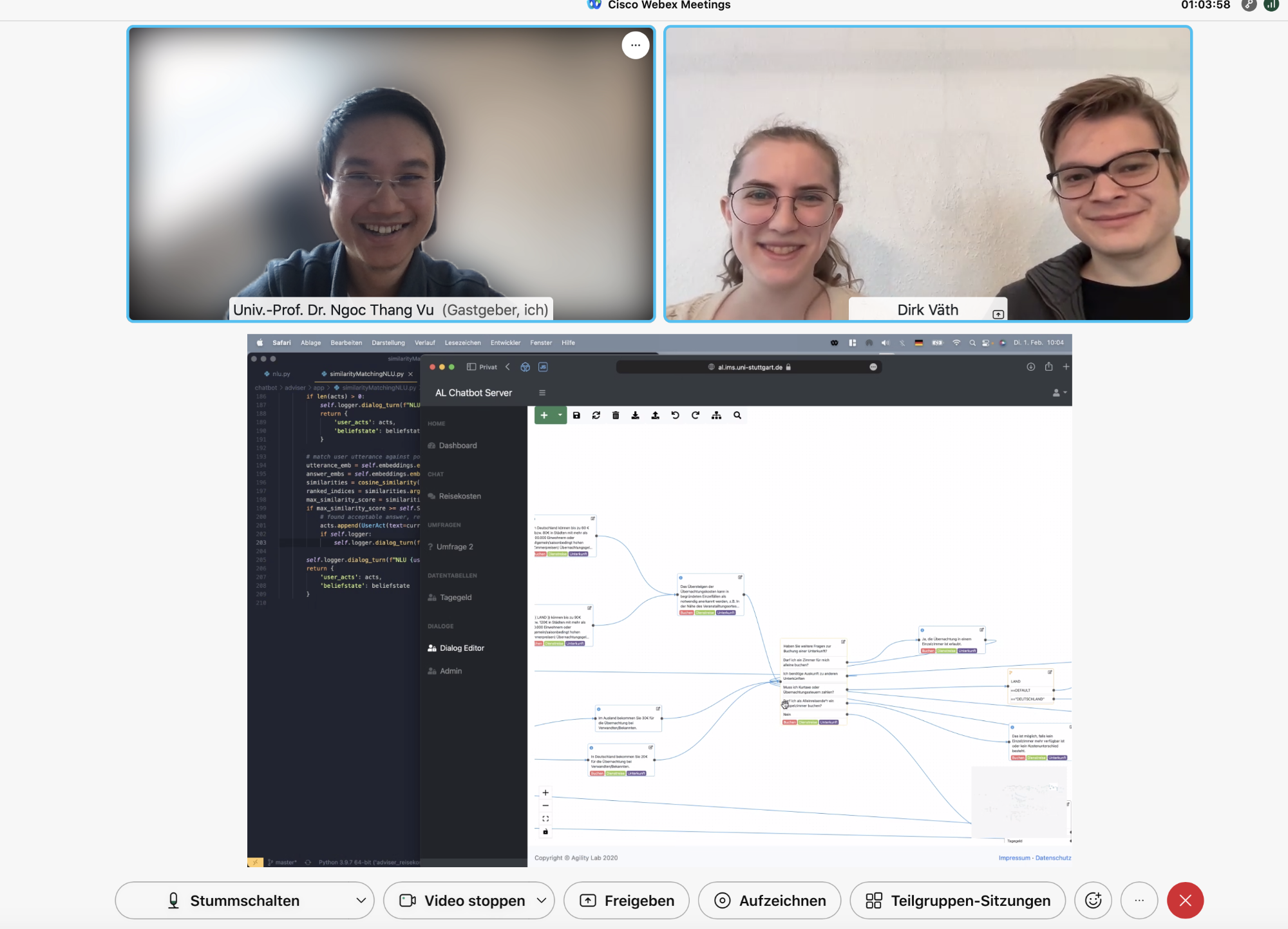Click the upload toolbar icon in dialog editor

click(655, 415)
